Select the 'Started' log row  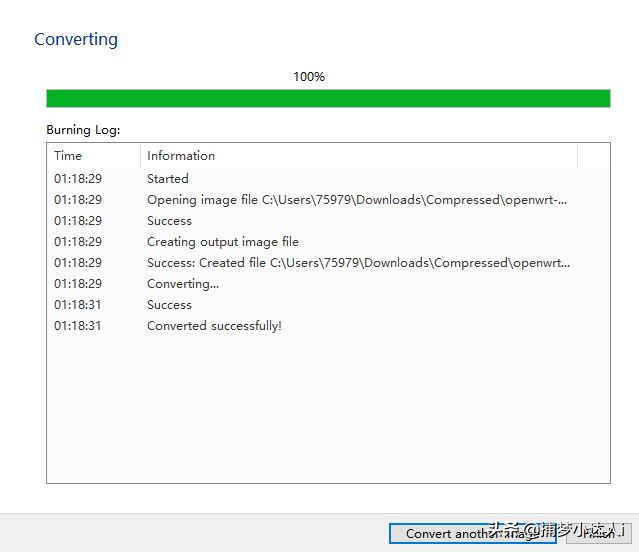tap(328, 178)
